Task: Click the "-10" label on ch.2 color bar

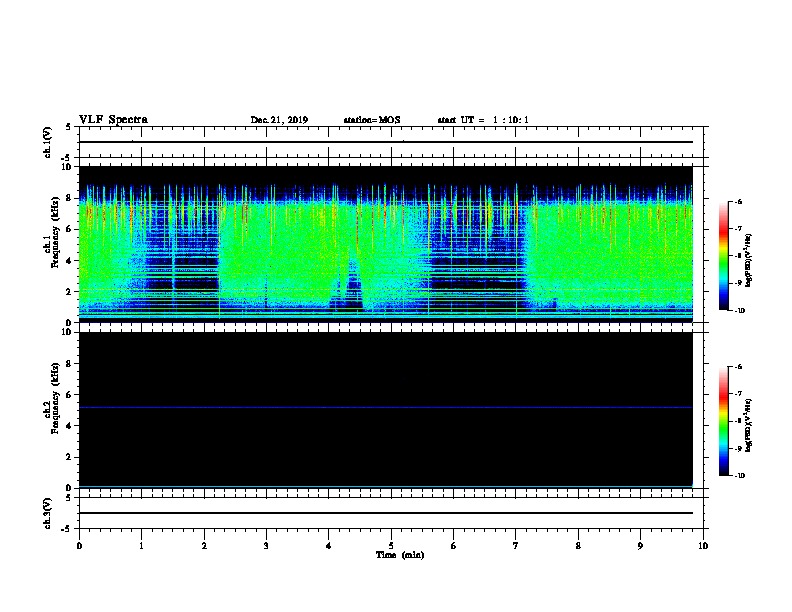Action: 739,476
